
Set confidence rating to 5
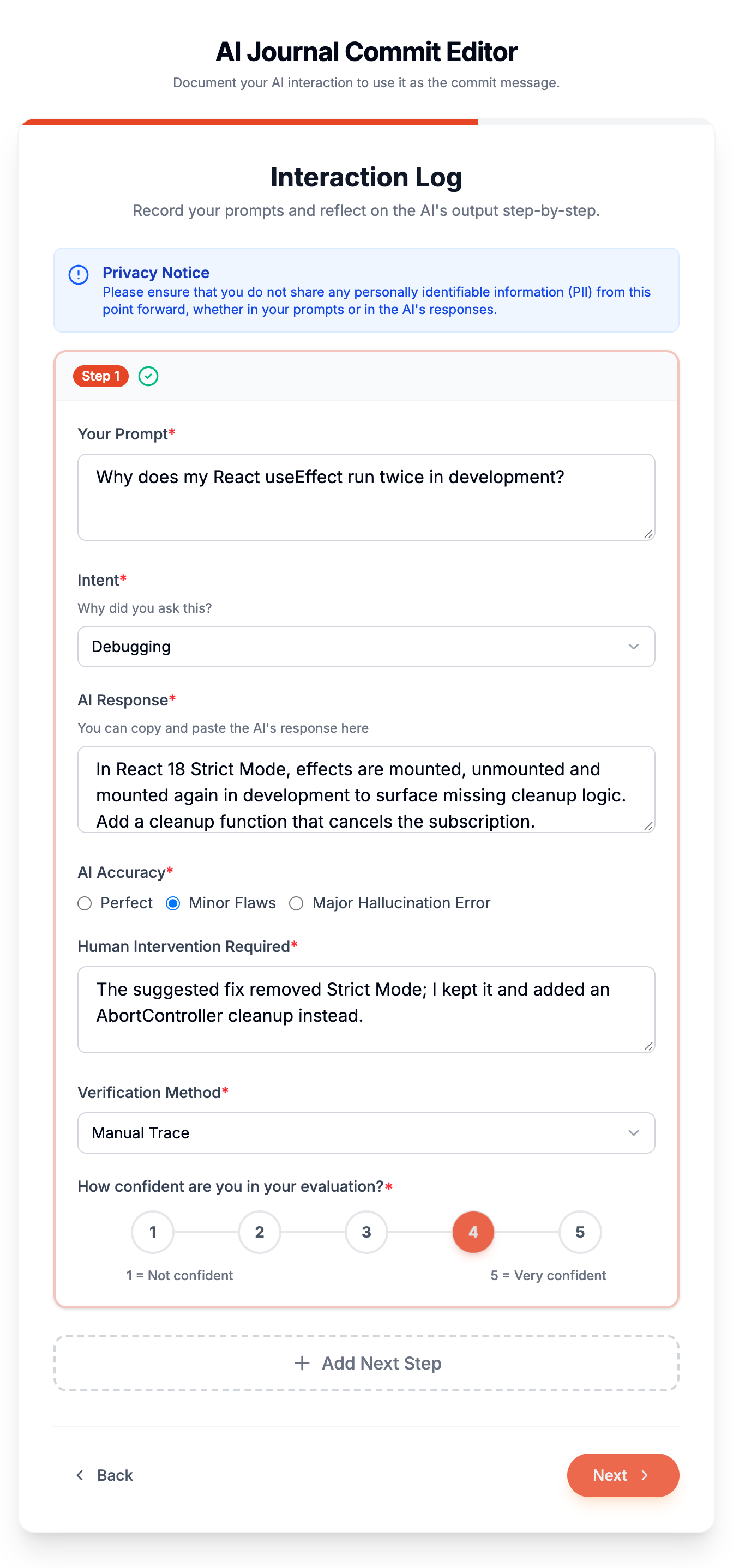(580, 1232)
